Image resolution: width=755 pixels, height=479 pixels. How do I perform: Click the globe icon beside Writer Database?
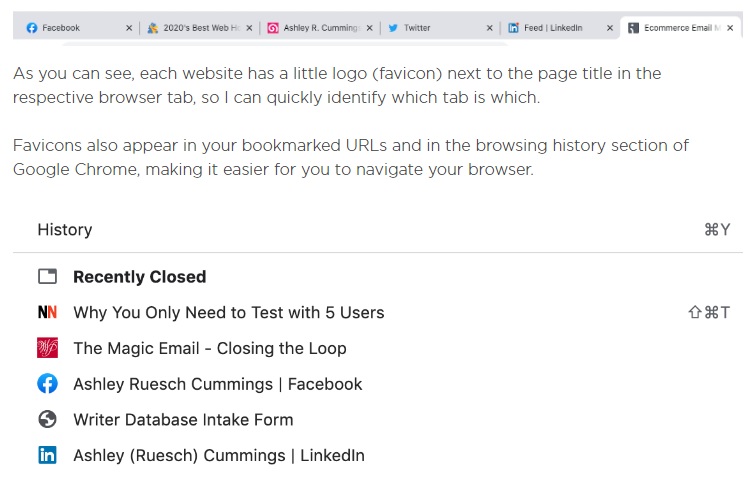pos(47,419)
